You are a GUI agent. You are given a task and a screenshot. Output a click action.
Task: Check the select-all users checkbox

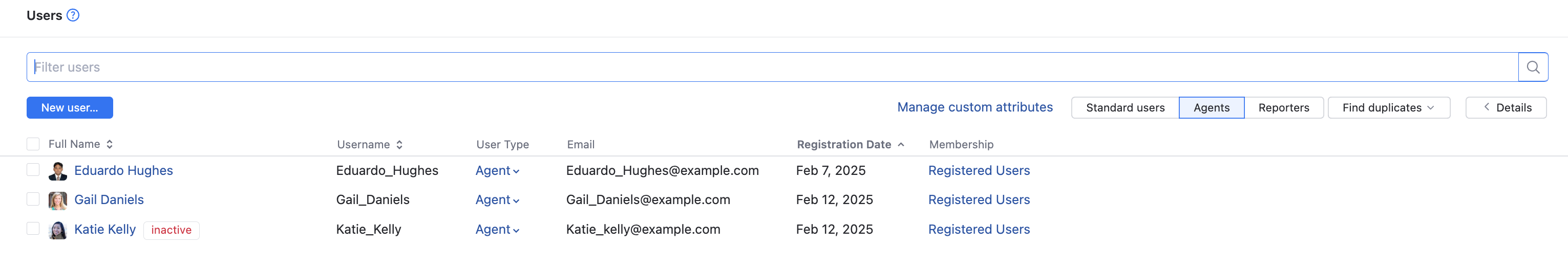pos(33,144)
